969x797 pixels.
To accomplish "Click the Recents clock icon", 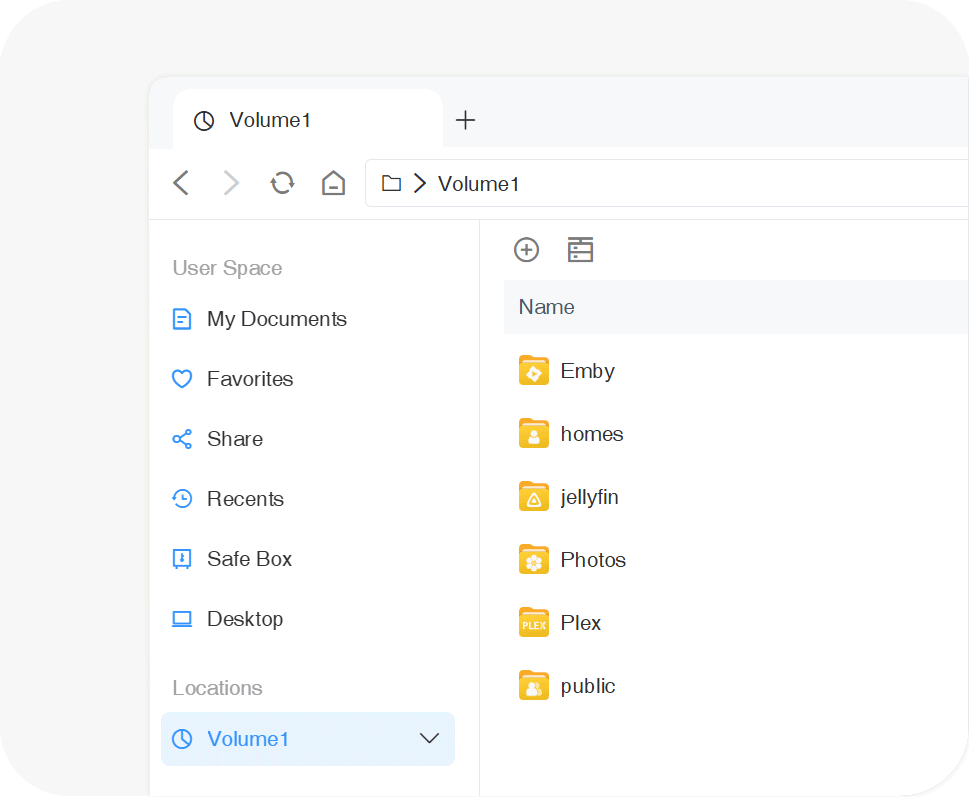I will point(182,499).
